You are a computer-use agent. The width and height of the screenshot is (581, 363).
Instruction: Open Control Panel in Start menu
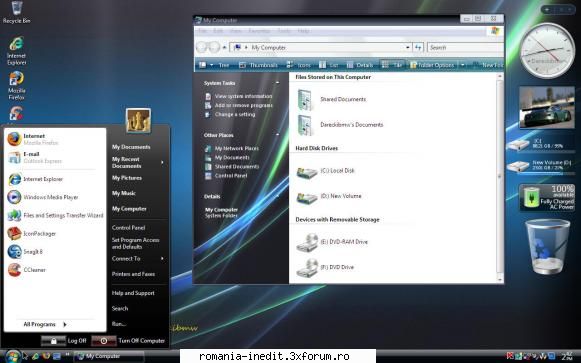(129, 228)
